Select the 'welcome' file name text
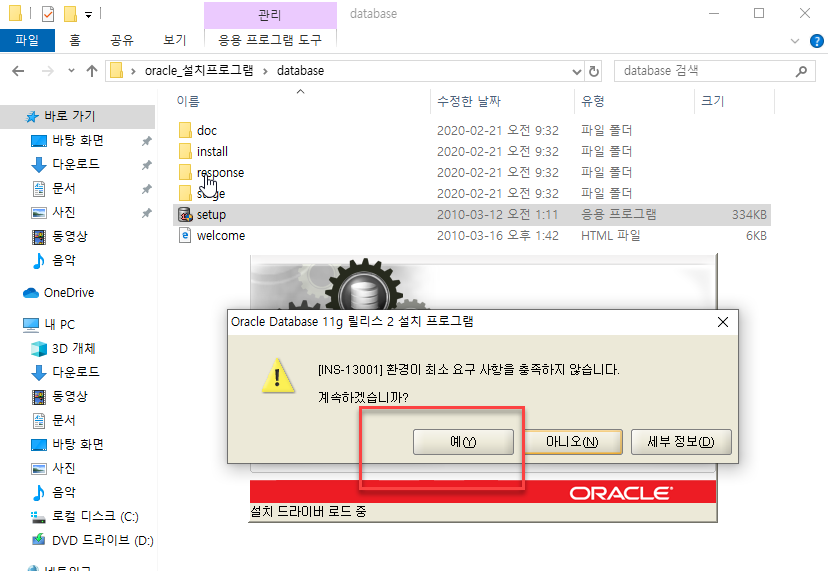Image resolution: width=828 pixels, height=571 pixels. point(221,236)
